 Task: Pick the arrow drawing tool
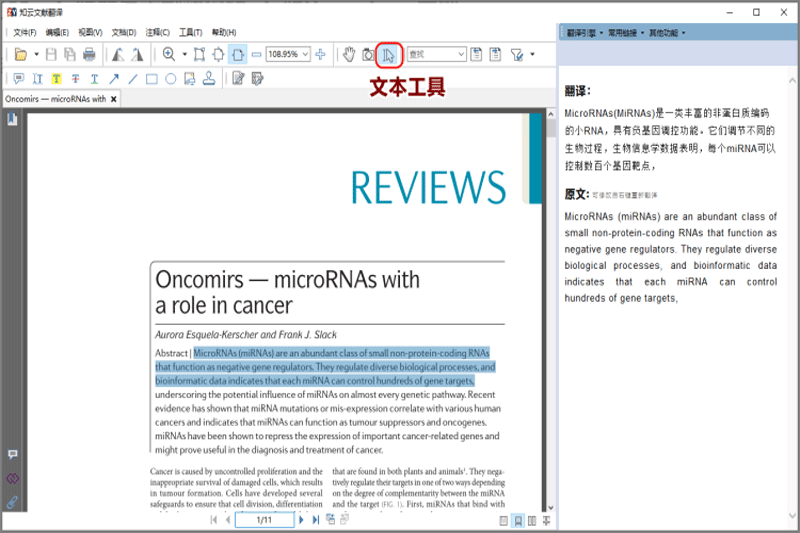pyautogui.click(x=114, y=79)
